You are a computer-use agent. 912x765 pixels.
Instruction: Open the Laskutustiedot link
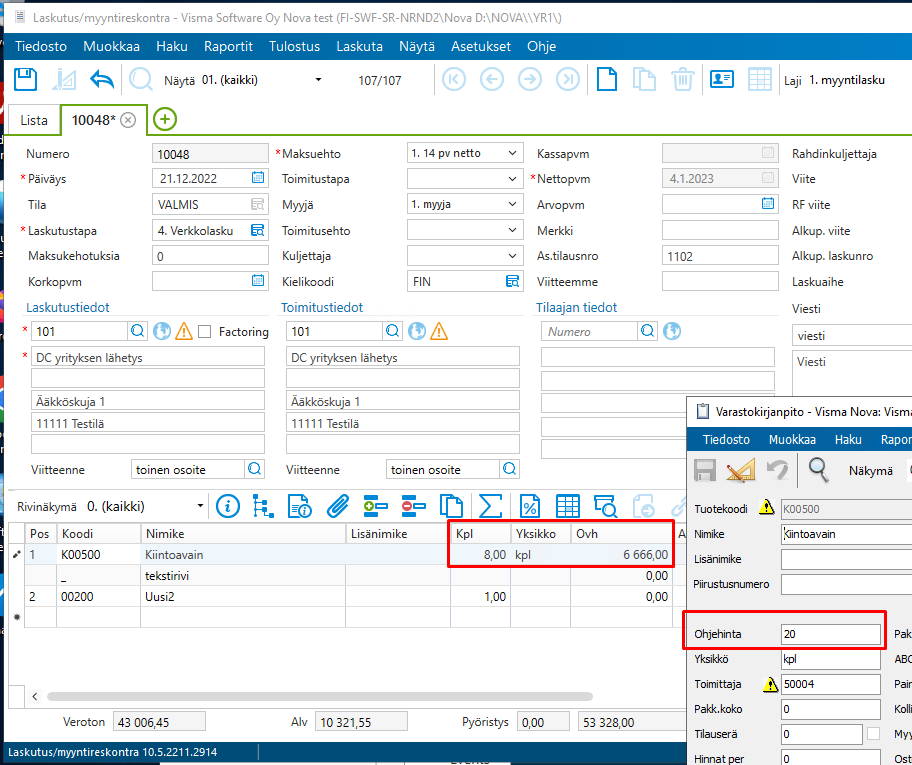(68, 308)
